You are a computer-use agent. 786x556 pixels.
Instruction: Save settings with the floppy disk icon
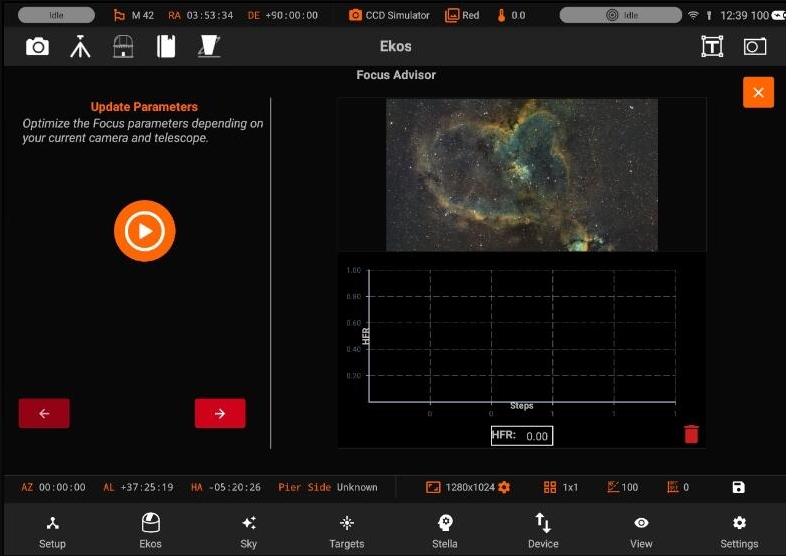pos(738,487)
